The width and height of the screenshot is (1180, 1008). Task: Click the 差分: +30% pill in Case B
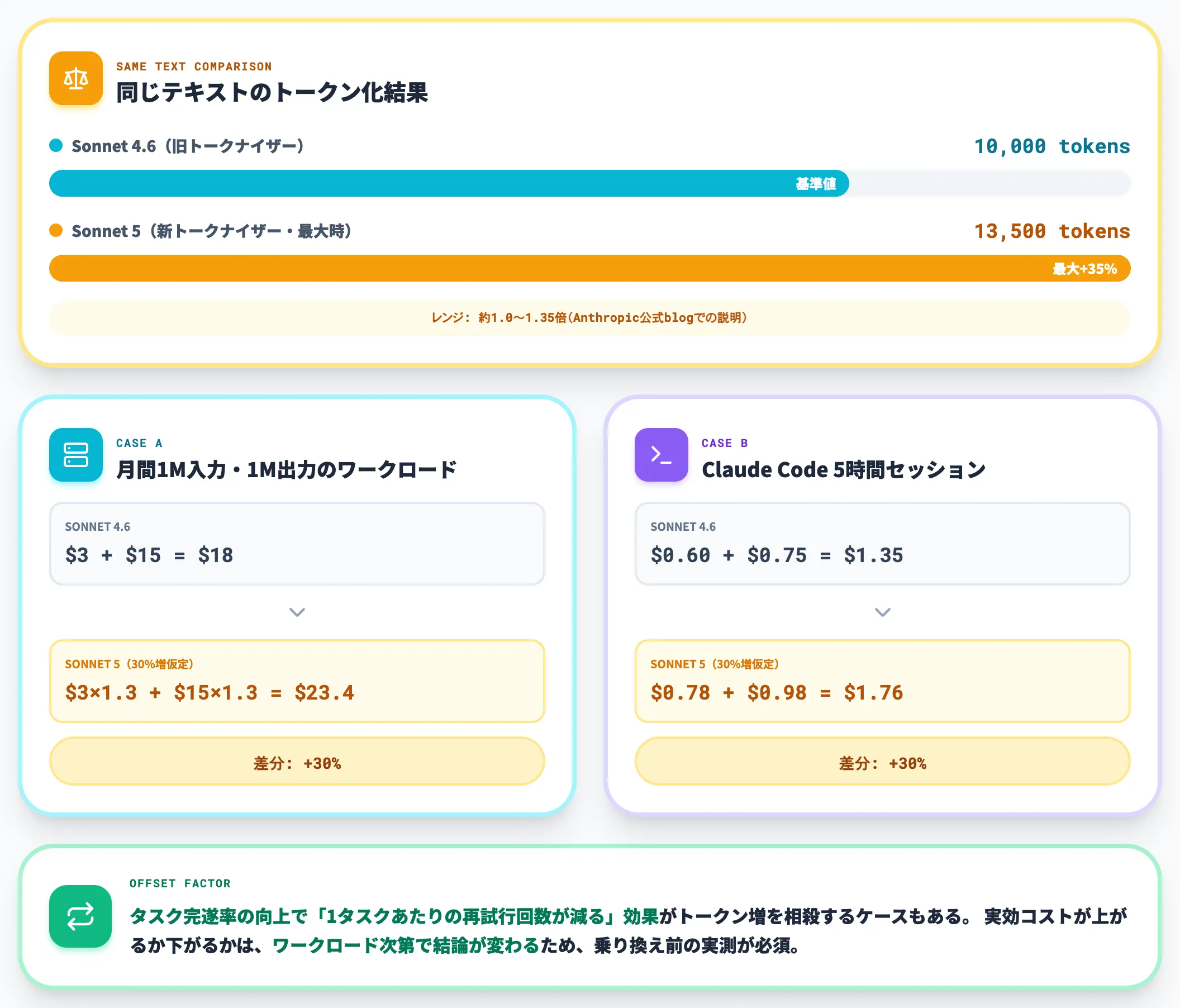pos(883,762)
